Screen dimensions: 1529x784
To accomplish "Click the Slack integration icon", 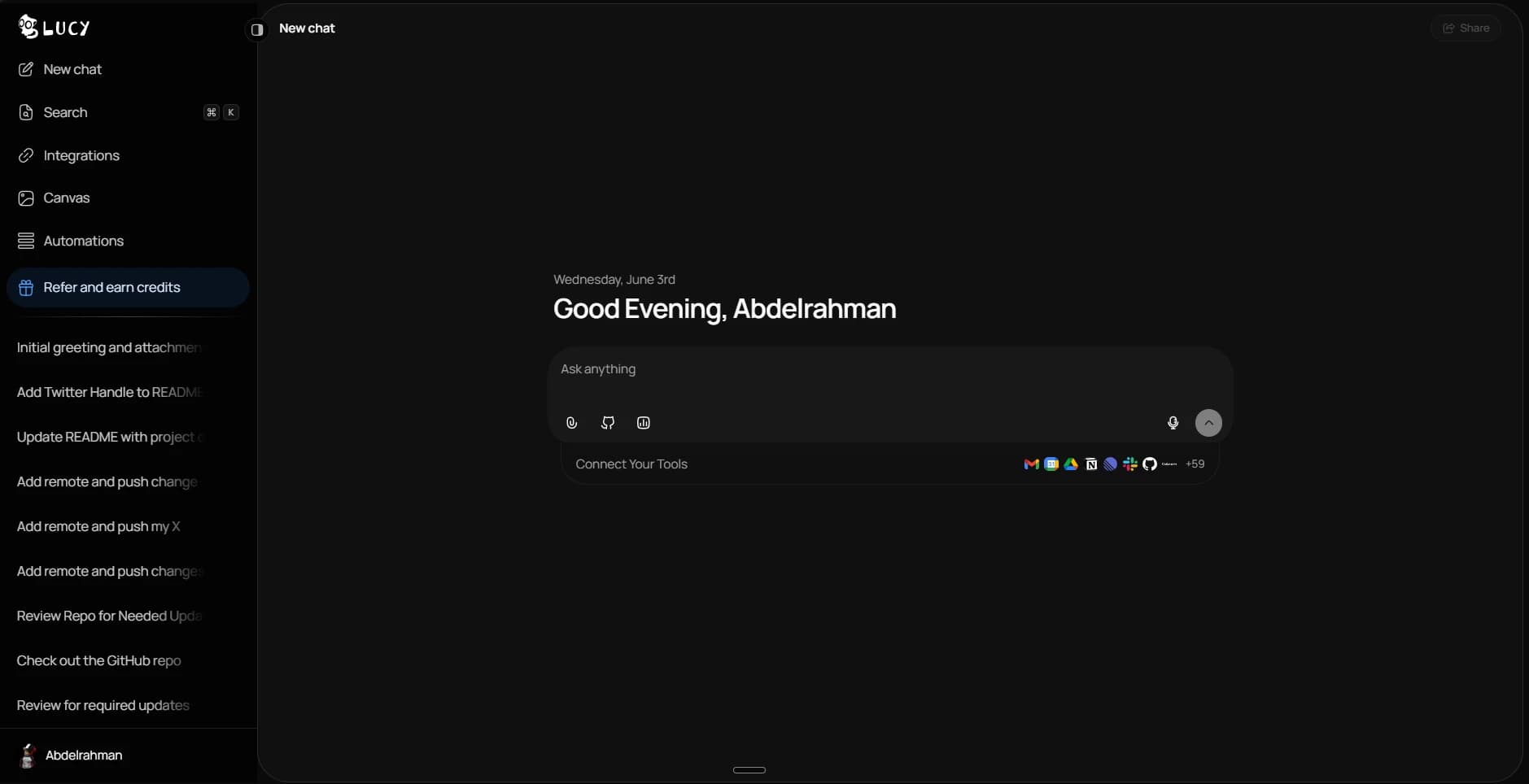I will [x=1130, y=464].
